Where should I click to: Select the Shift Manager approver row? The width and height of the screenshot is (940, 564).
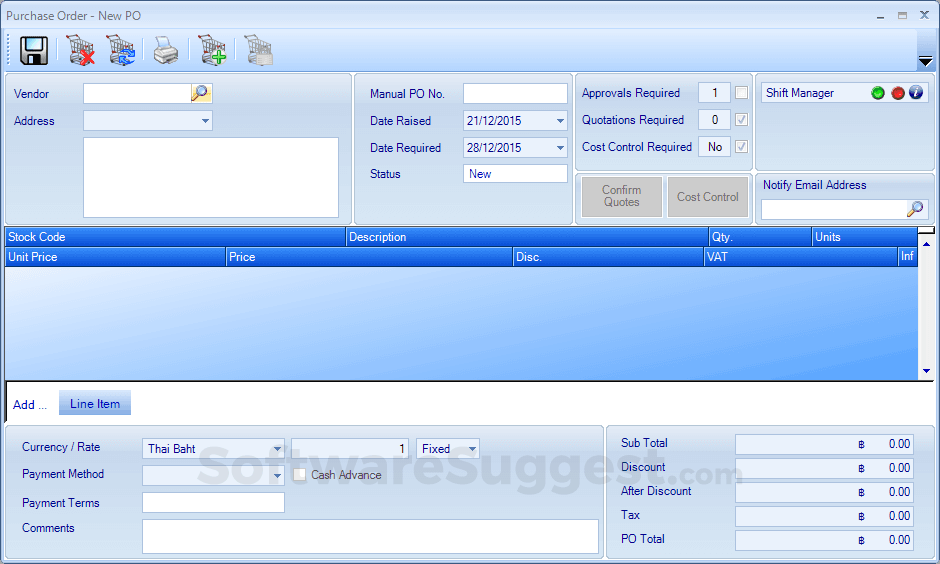[845, 93]
